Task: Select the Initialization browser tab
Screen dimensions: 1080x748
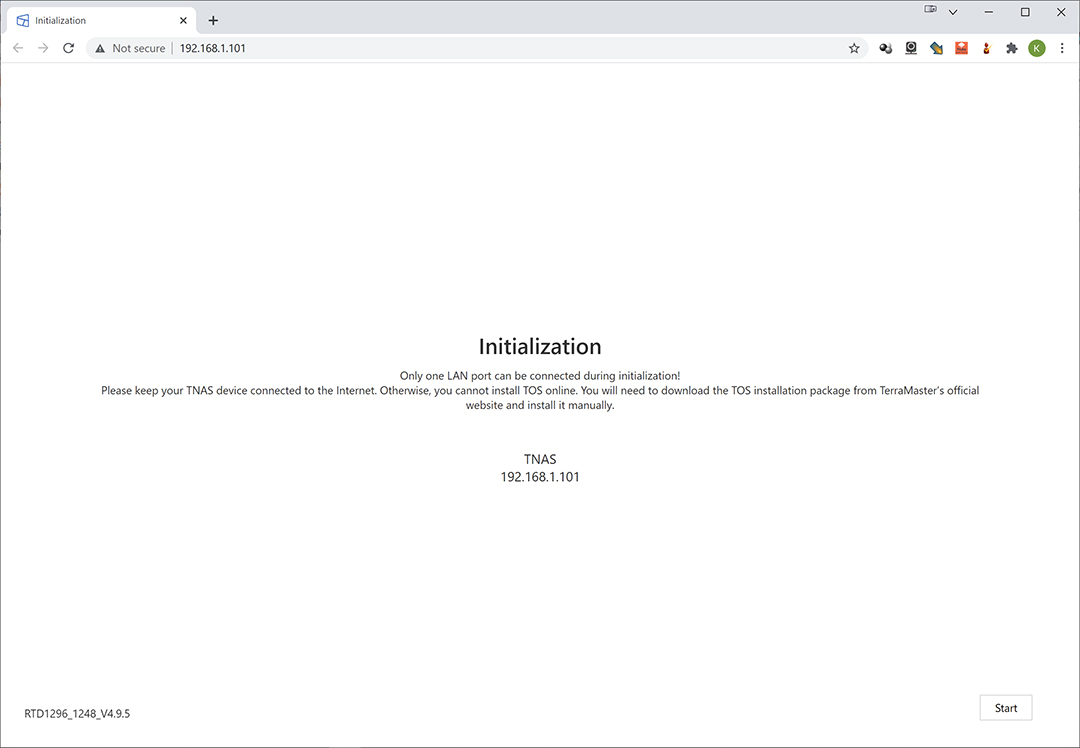Action: pyautogui.click(x=102, y=21)
